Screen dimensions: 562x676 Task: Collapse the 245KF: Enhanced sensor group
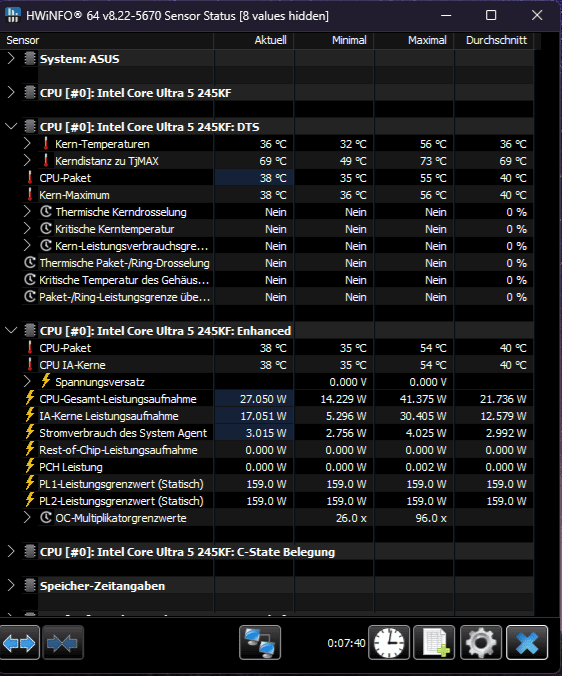click(x=11, y=330)
